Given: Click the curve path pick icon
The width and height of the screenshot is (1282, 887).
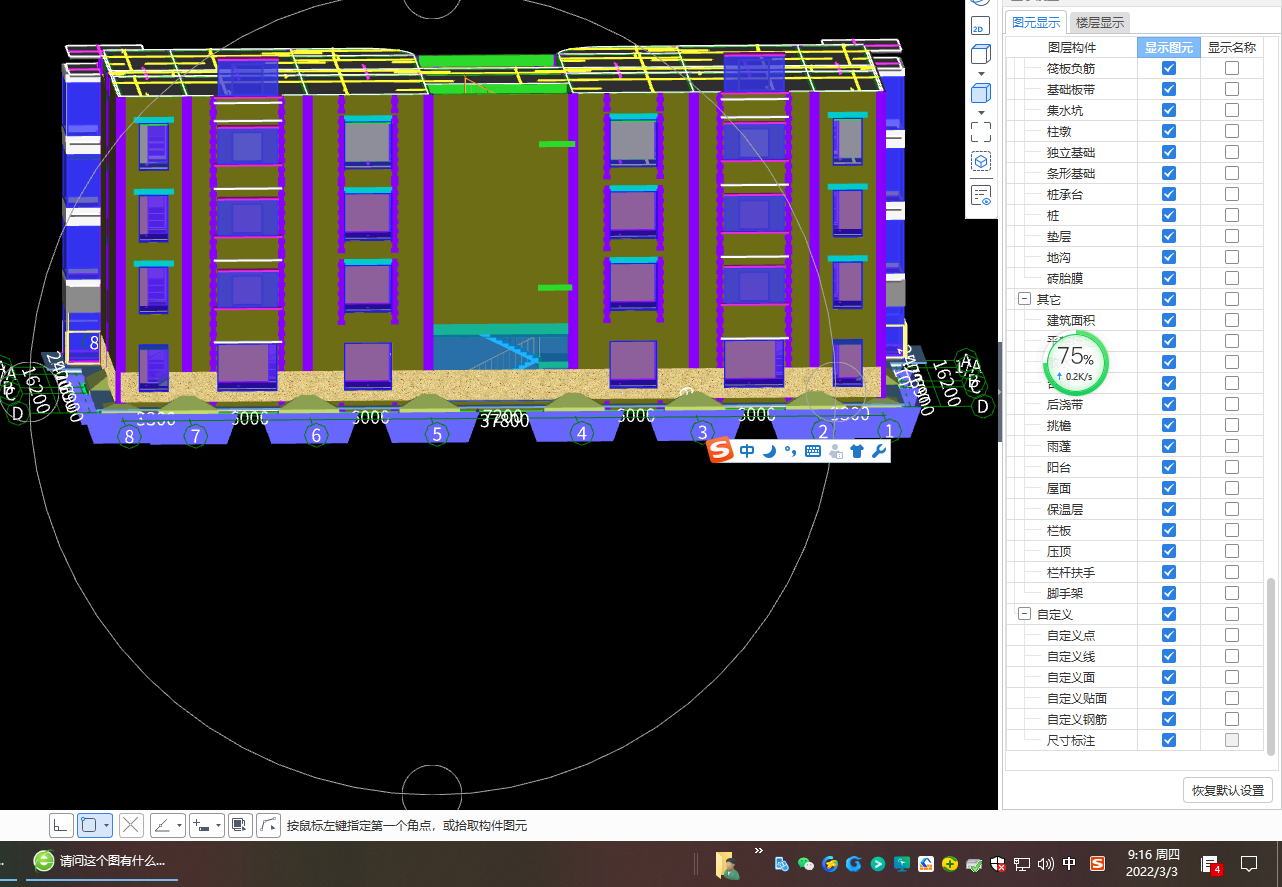Looking at the screenshot, I should pos(269,825).
